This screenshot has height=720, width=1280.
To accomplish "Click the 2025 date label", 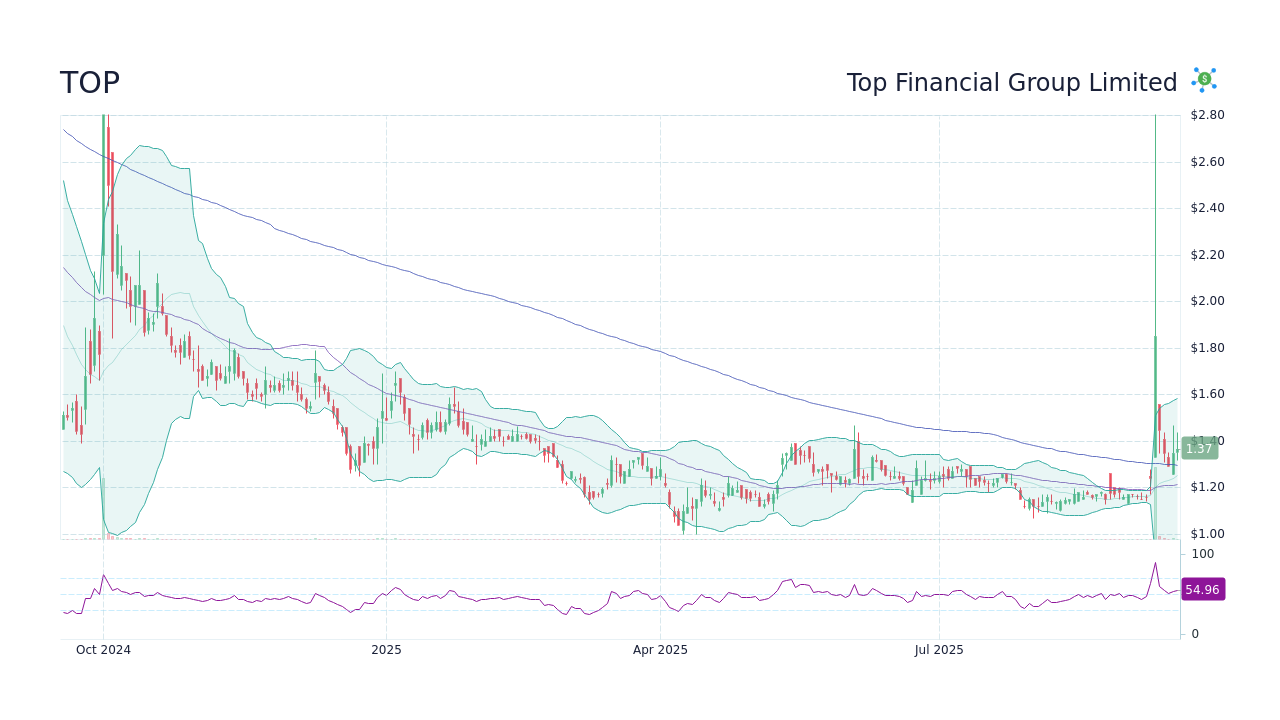I will tap(386, 649).
